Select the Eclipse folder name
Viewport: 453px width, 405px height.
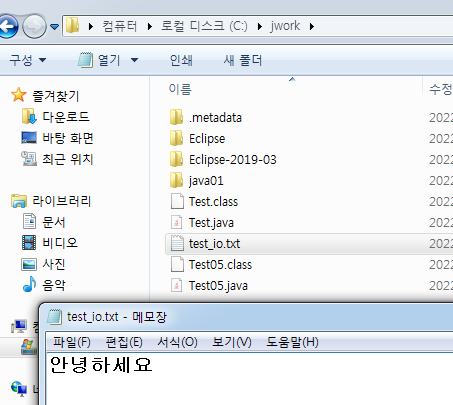[207, 139]
